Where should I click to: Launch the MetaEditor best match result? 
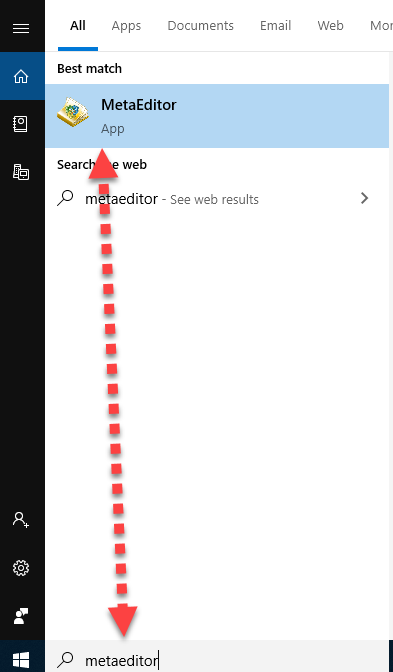(x=217, y=116)
